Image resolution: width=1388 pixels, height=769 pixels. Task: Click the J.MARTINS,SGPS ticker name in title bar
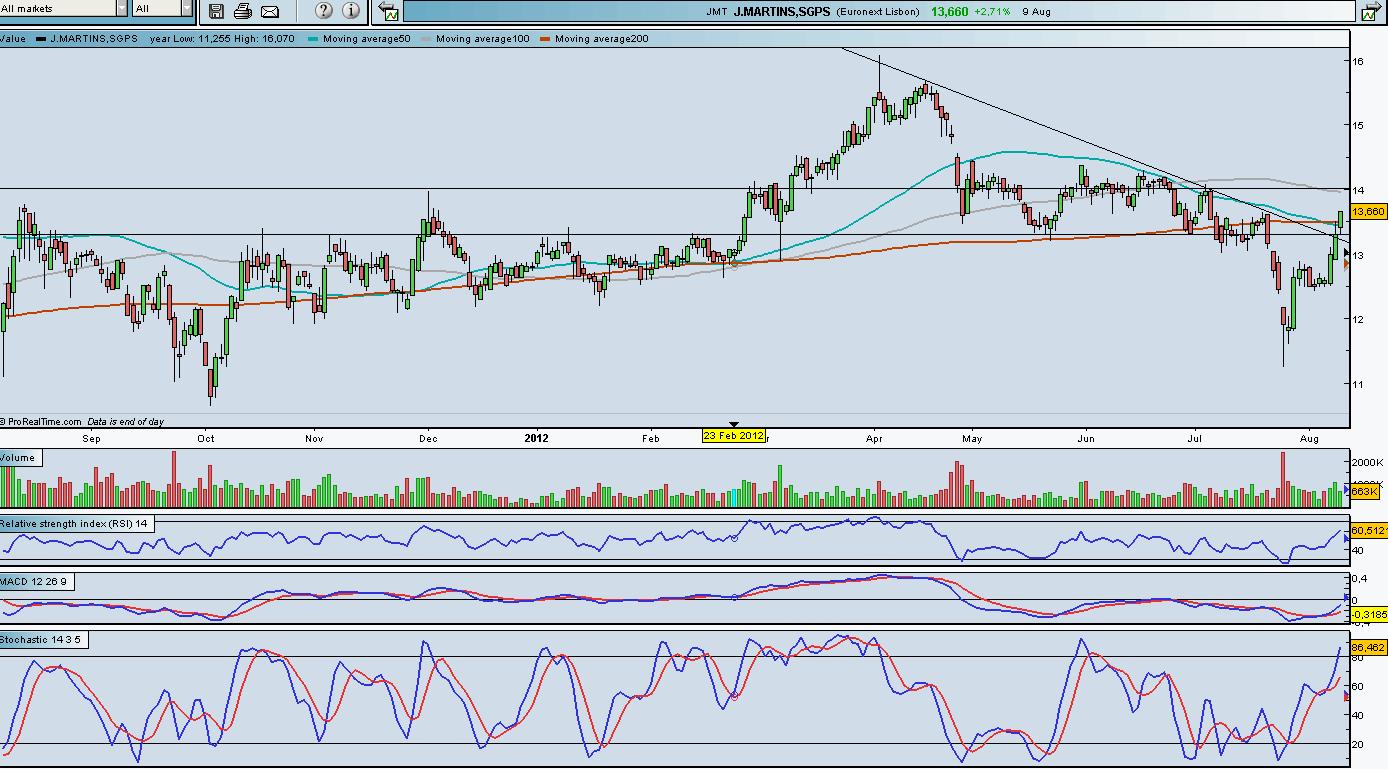(782, 12)
